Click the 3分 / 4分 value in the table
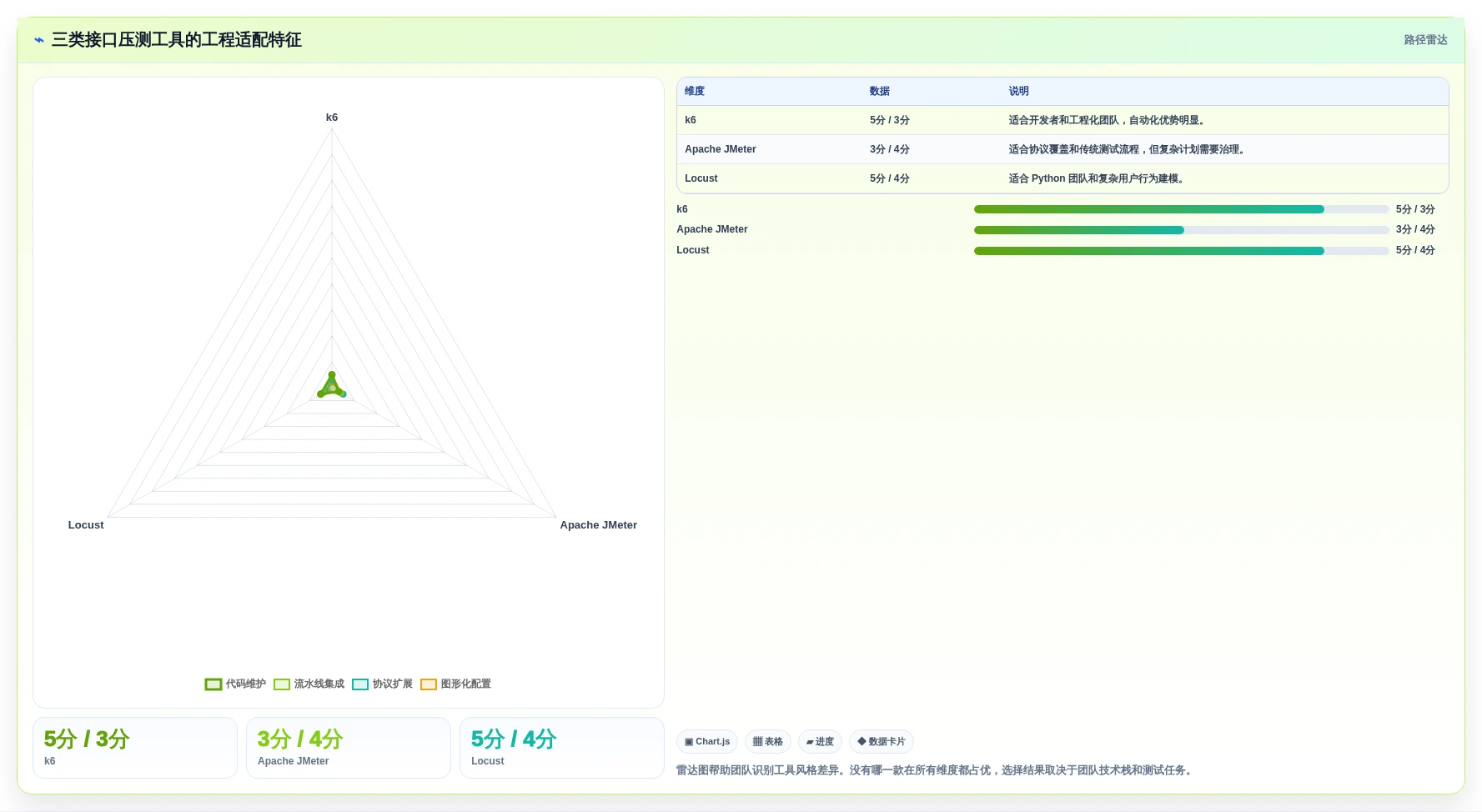 pyautogui.click(x=890, y=149)
